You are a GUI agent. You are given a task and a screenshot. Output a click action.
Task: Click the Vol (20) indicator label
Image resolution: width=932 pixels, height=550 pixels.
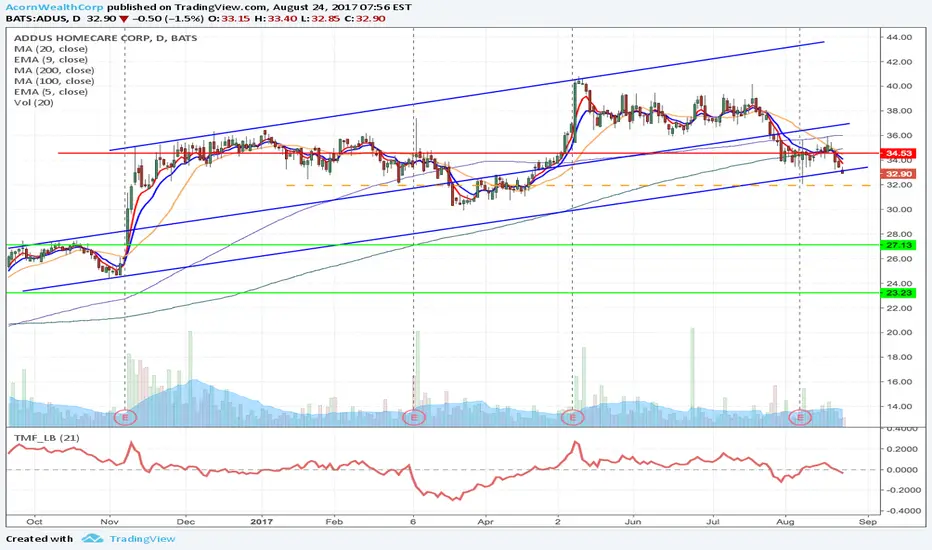[33, 102]
